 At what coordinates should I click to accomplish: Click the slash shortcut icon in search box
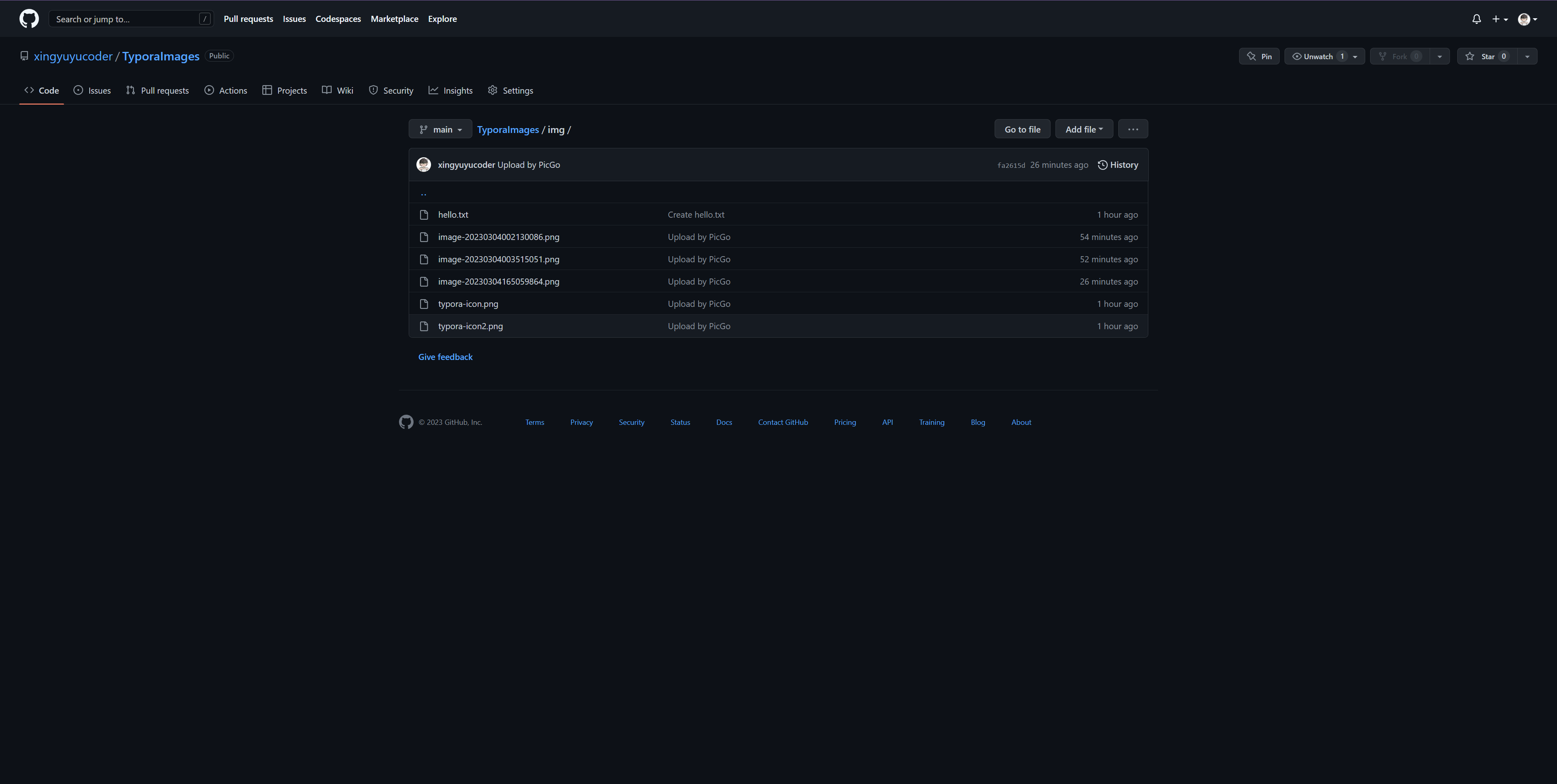pyautogui.click(x=205, y=19)
